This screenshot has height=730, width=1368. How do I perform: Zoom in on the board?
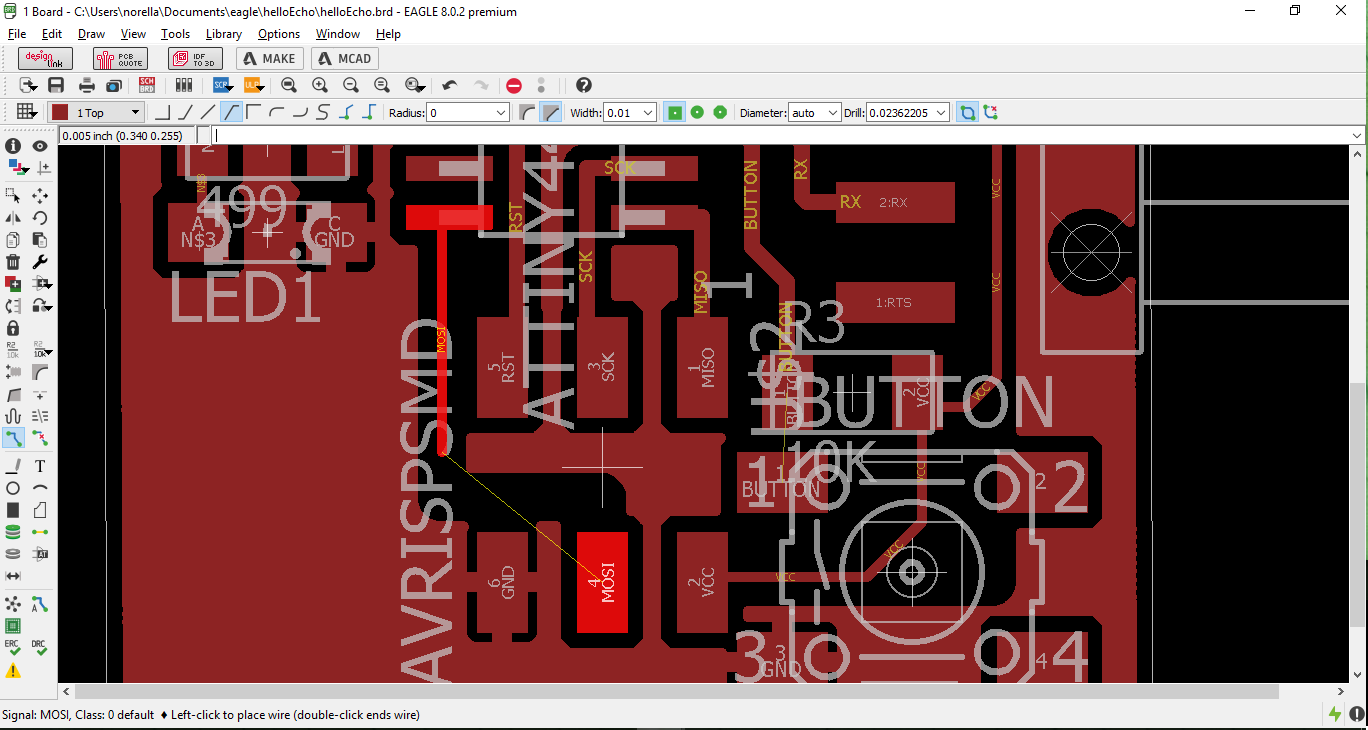tap(320, 86)
